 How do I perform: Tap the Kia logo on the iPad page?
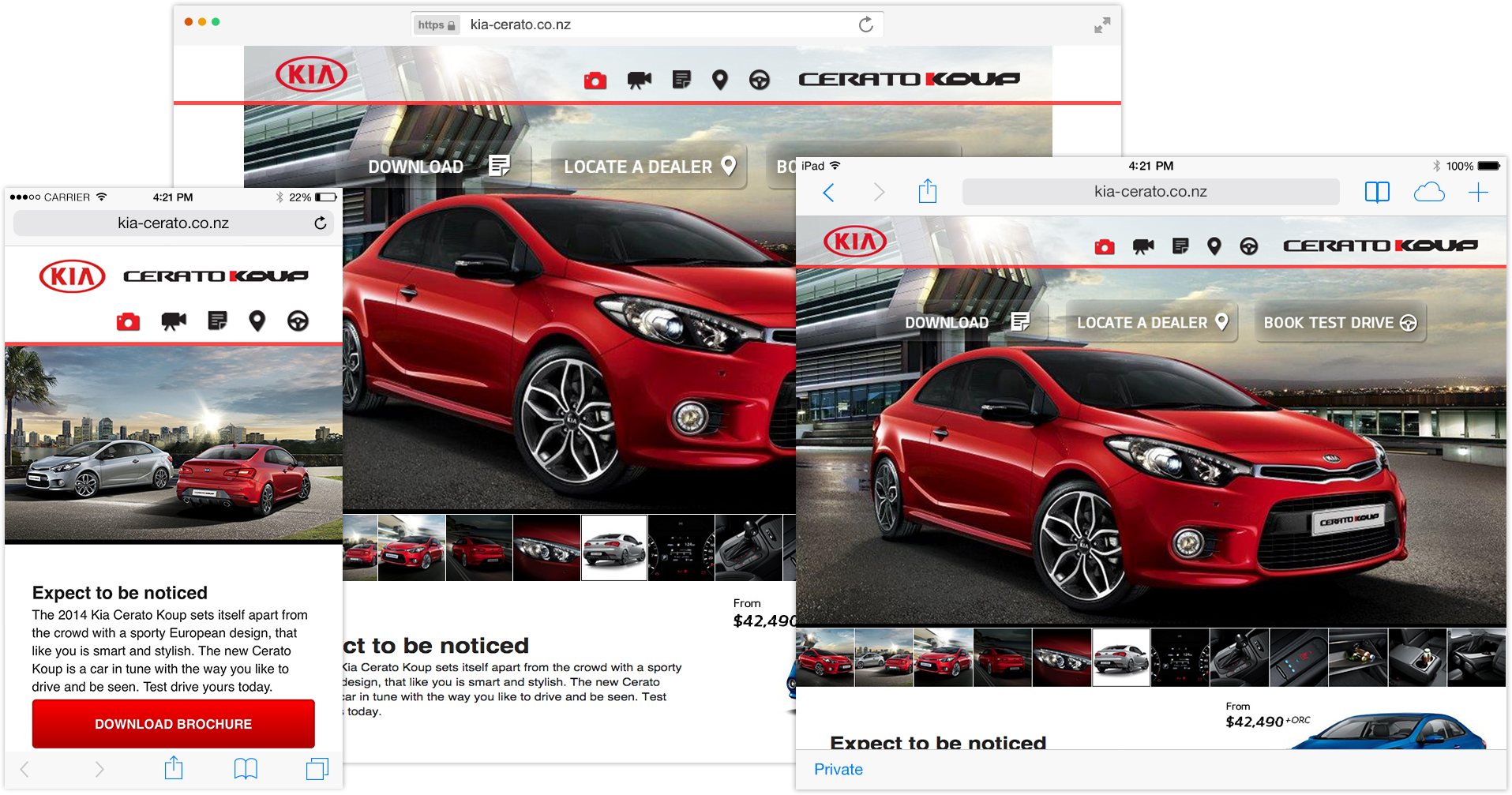coord(855,242)
